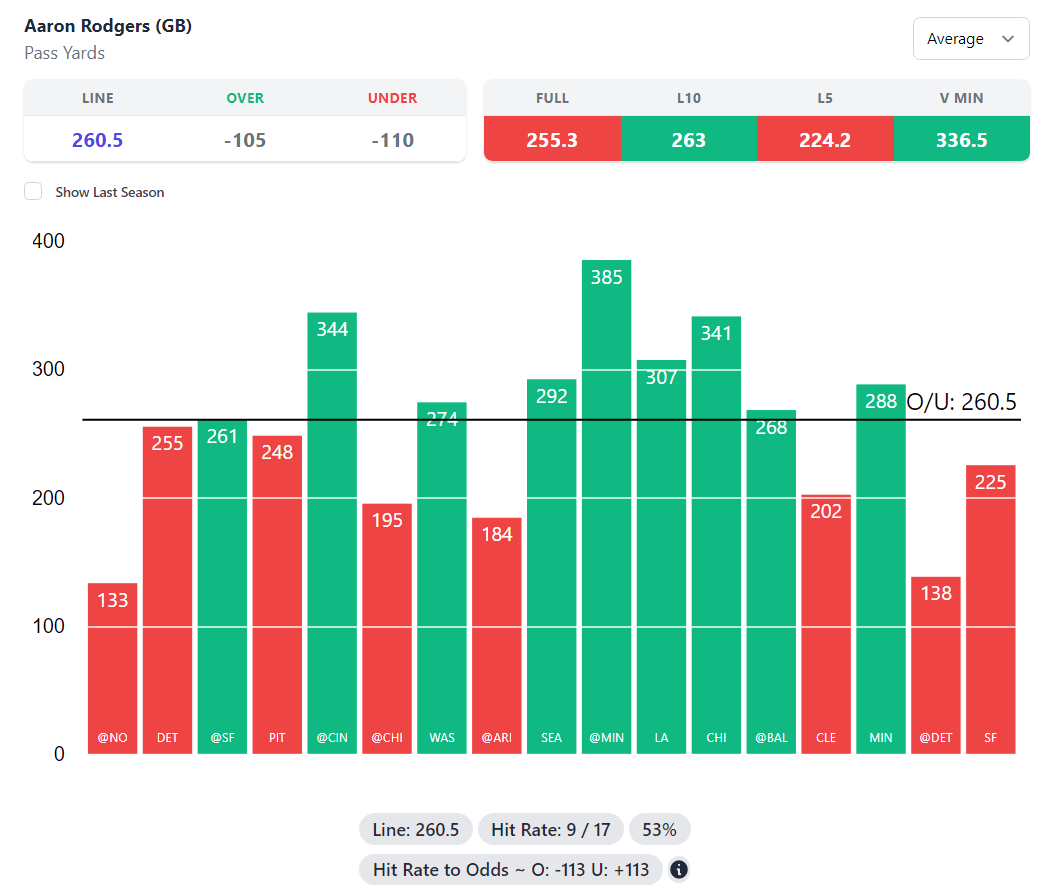Click the Line: 260.5 pill

point(416,829)
